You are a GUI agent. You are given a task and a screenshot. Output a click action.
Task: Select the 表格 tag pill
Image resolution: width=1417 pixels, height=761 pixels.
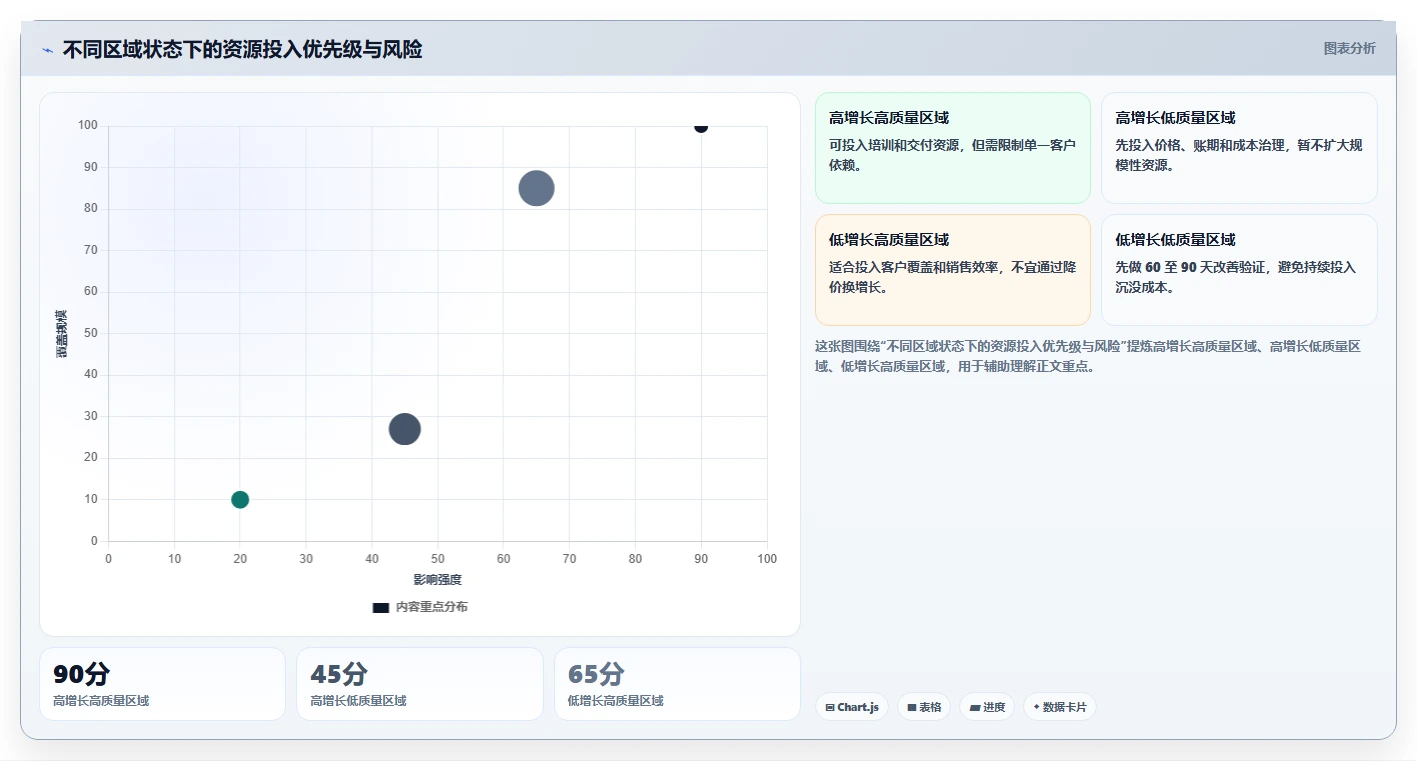[x=924, y=707]
